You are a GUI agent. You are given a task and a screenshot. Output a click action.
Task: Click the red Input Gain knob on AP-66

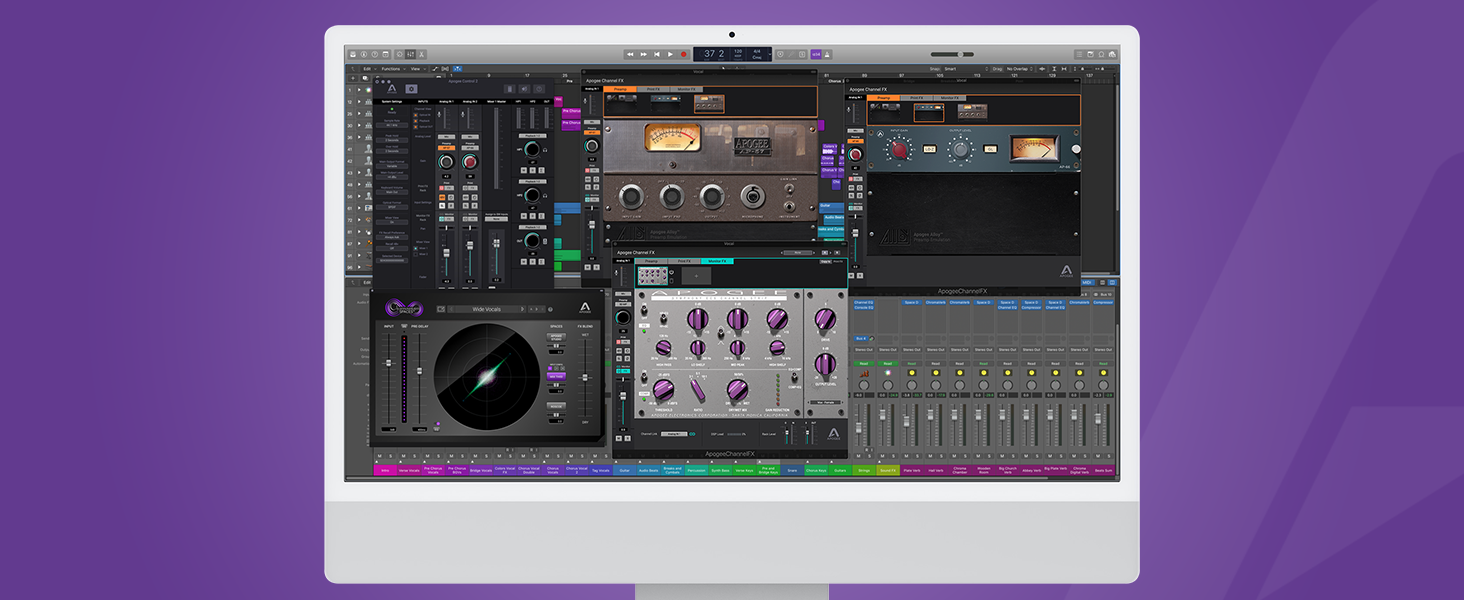(x=899, y=150)
